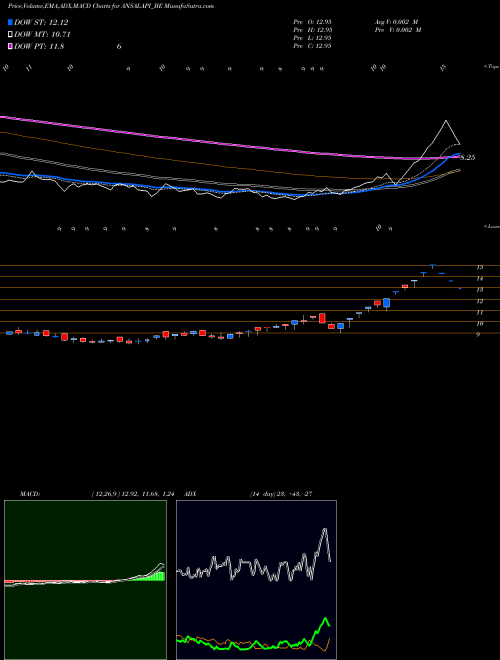Click the 'Avg V: 0.002 M' volume text
500x660 pixels.
396,22
